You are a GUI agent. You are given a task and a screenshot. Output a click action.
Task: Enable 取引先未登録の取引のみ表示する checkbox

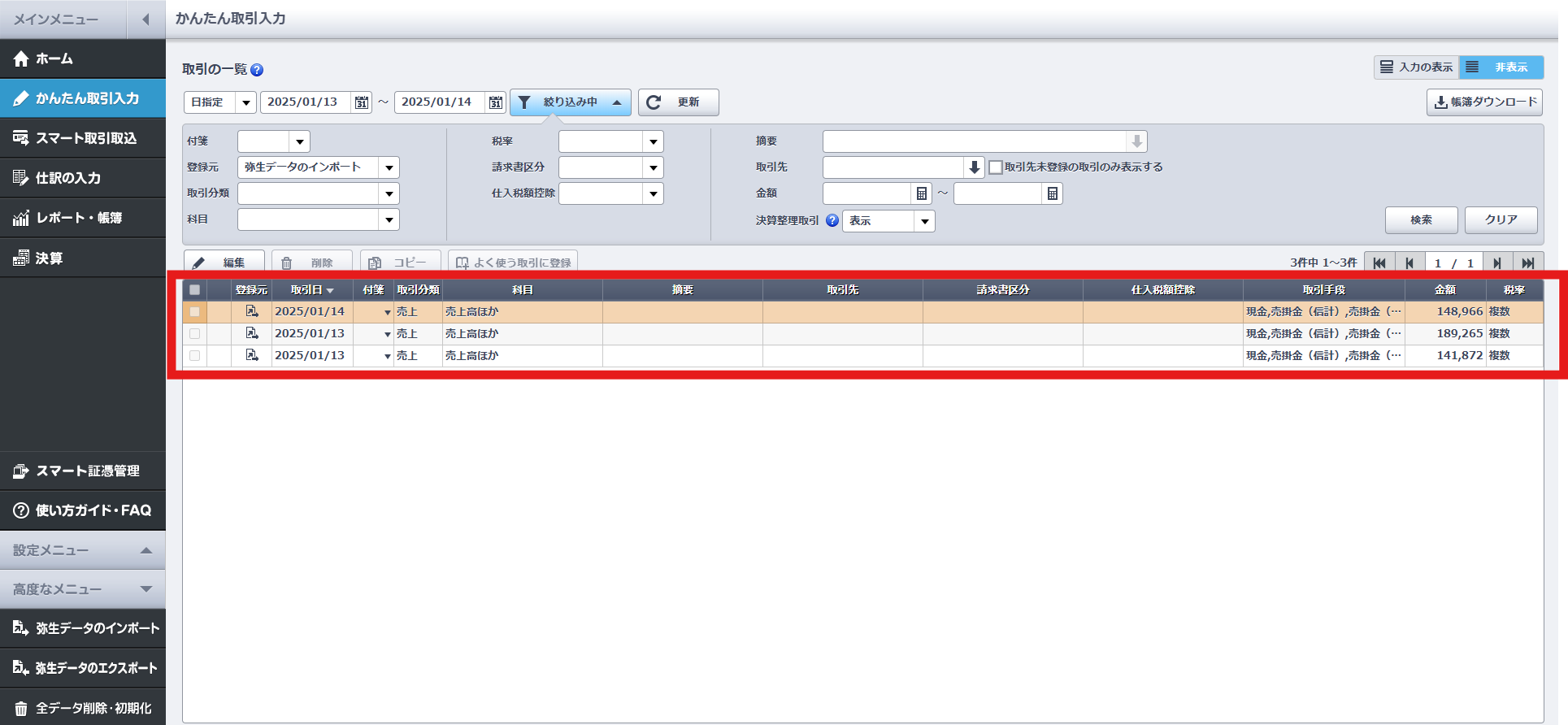[996, 167]
